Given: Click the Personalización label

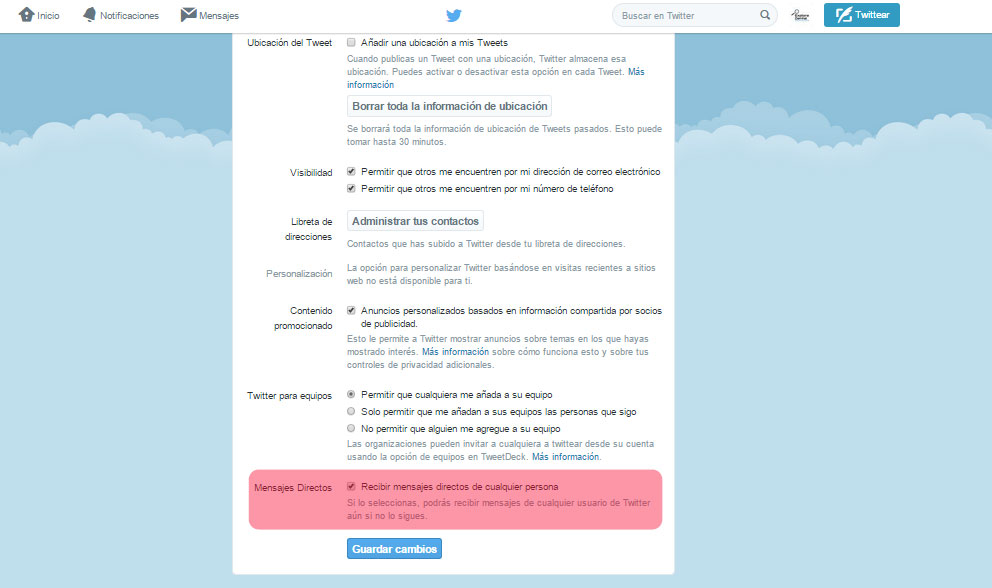Looking at the screenshot, I should coord(299,274).
